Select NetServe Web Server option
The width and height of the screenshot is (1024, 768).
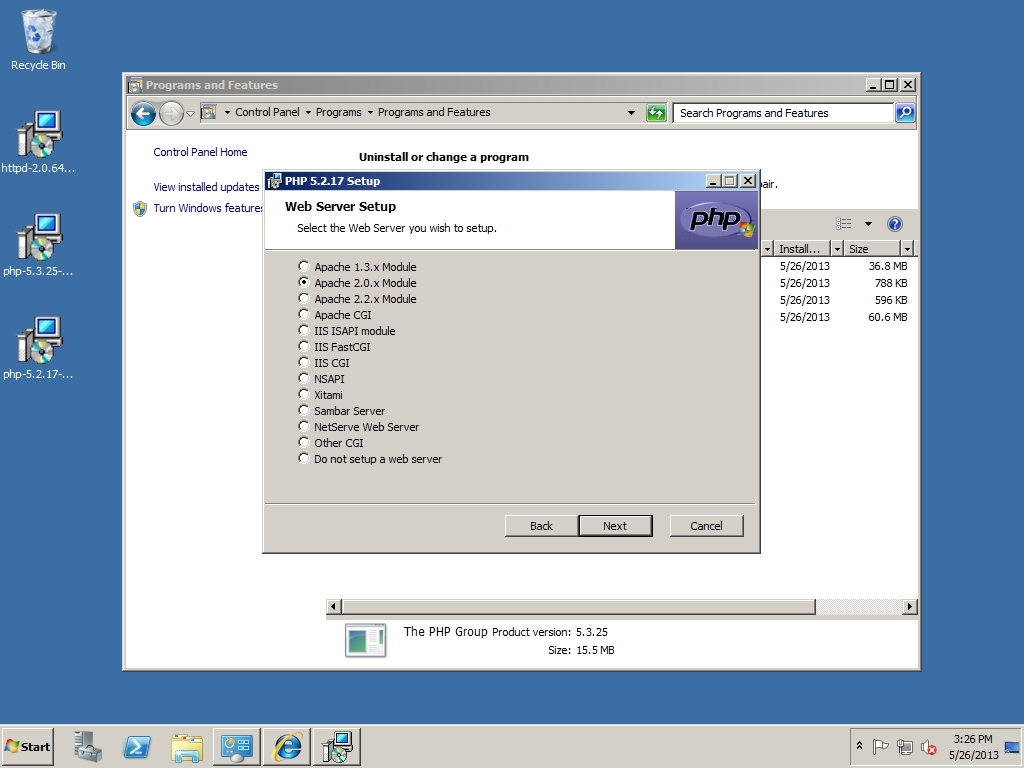point(304,426)
